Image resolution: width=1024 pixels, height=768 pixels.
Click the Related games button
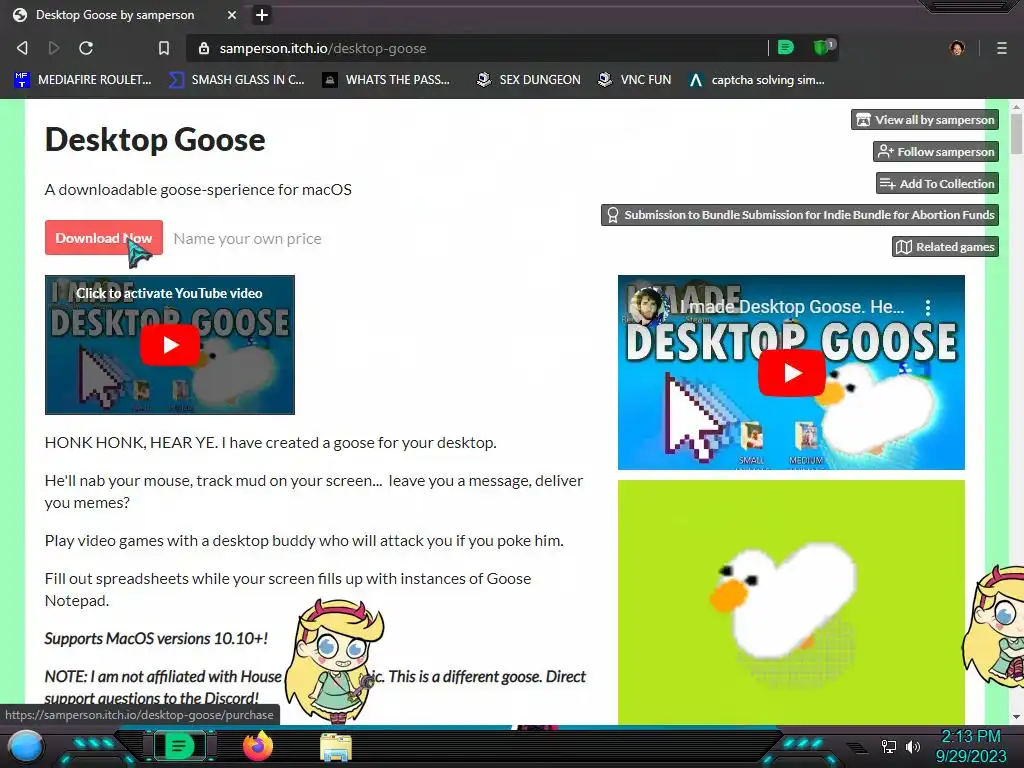tap(946, 247)
